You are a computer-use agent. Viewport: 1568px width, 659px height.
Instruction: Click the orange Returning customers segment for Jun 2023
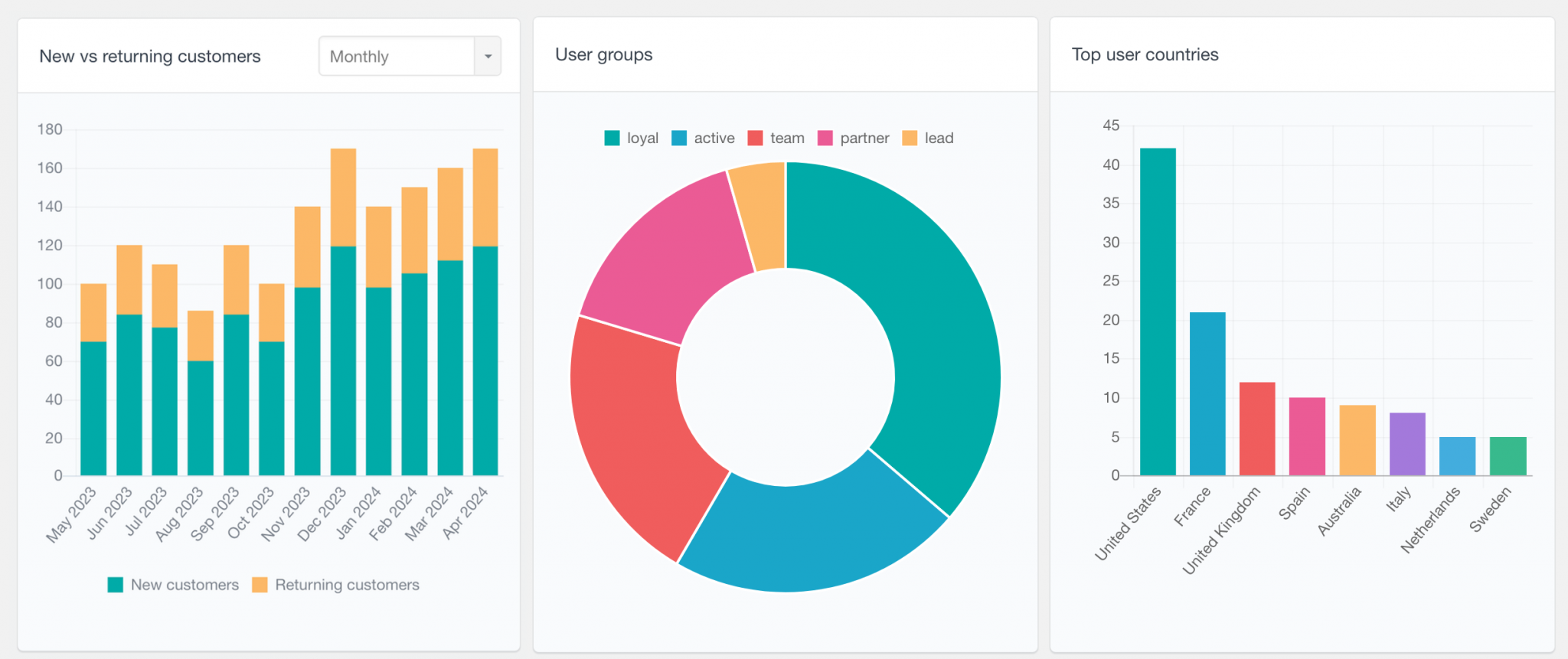(x=129, y=279)
